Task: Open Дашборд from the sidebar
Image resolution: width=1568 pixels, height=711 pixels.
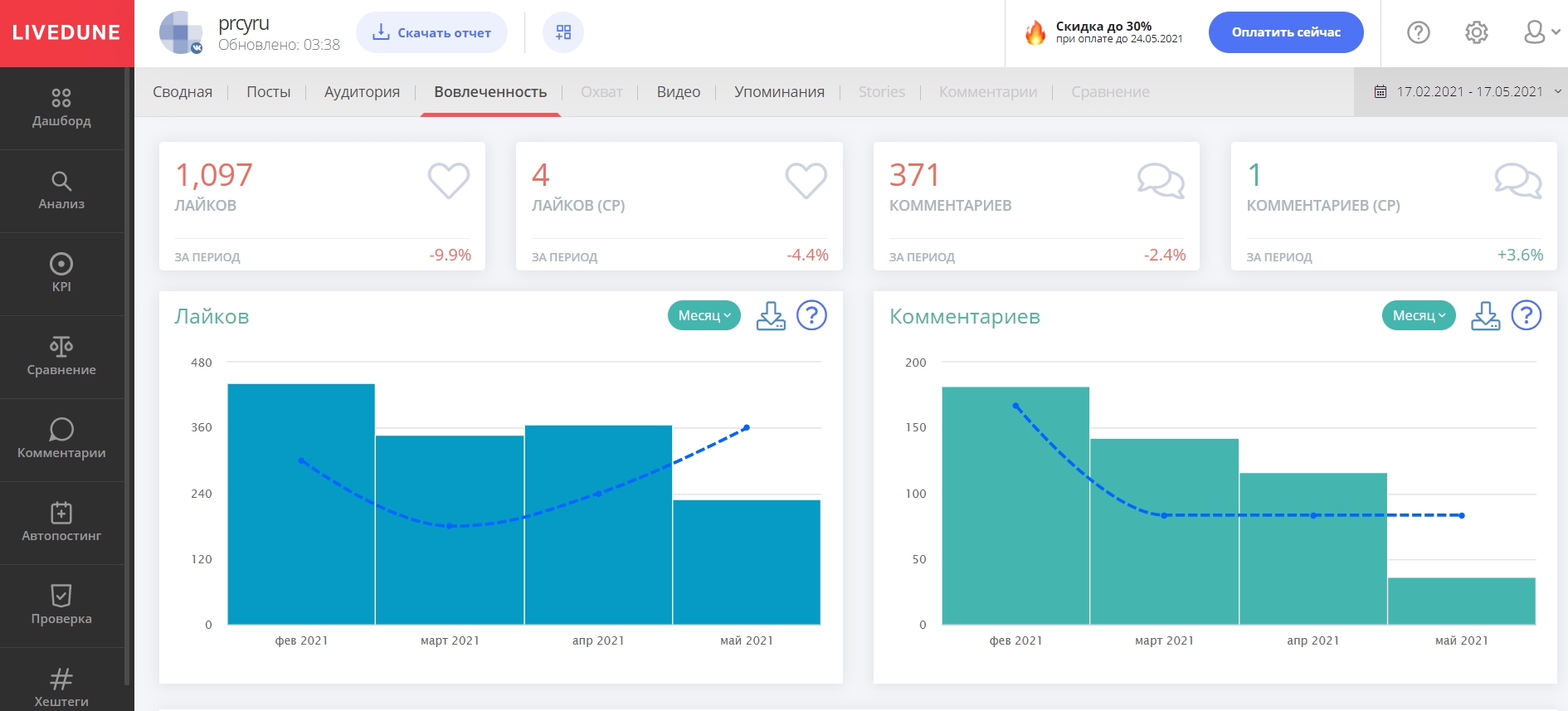Action: [x=61, y=108]
